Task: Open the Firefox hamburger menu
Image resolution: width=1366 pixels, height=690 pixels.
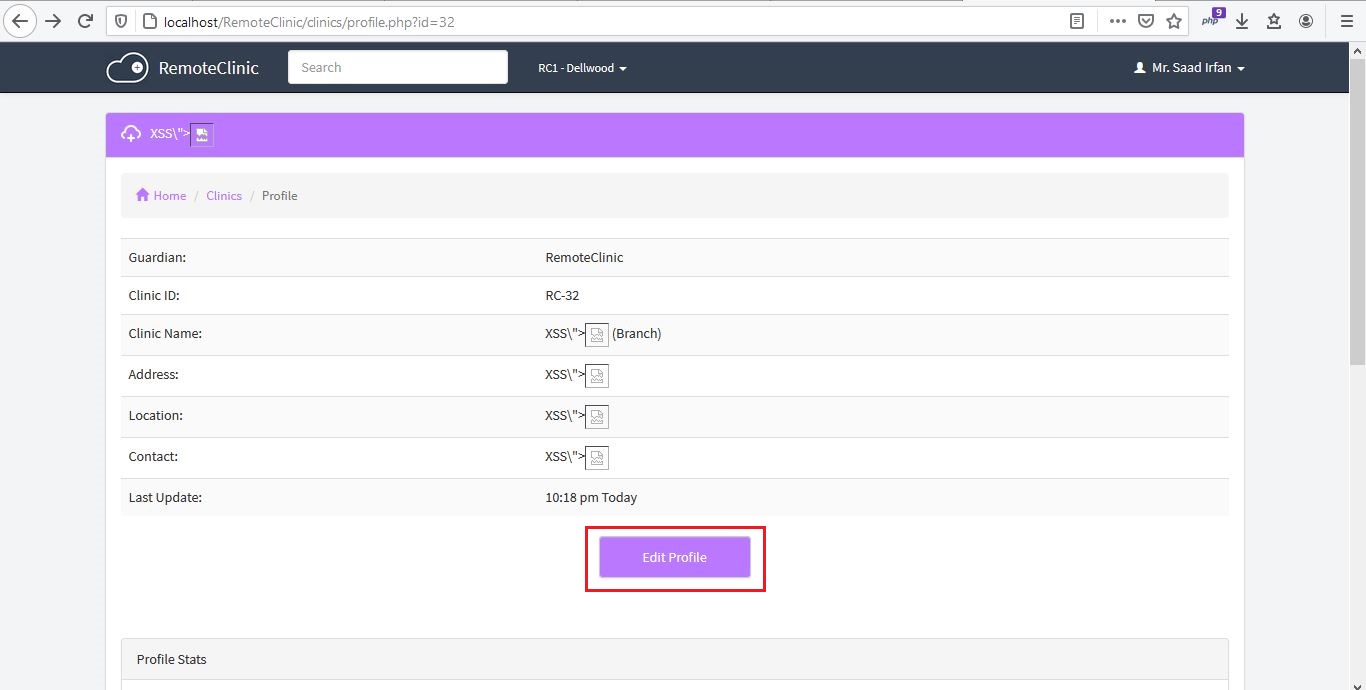Action: [x=1347, y=21]
